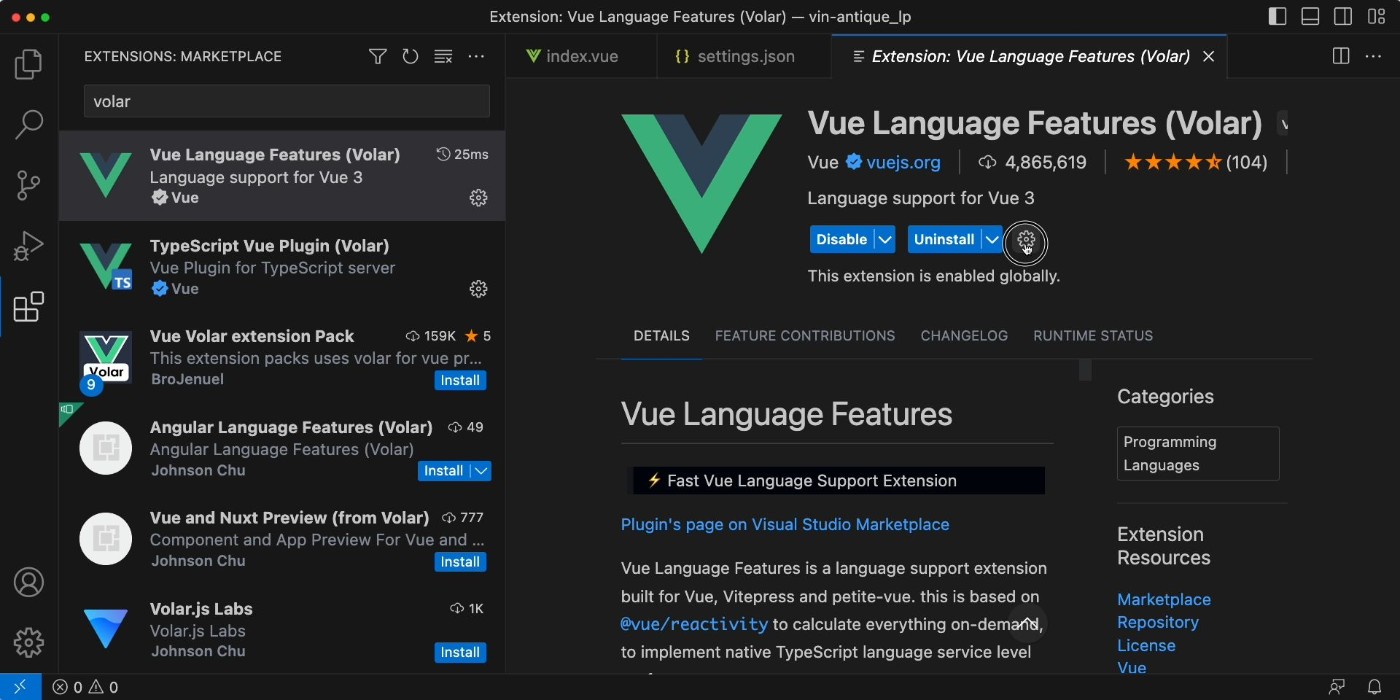
Task: Open the Explorer view in activity bar
Action: click(x=28, y=65)
